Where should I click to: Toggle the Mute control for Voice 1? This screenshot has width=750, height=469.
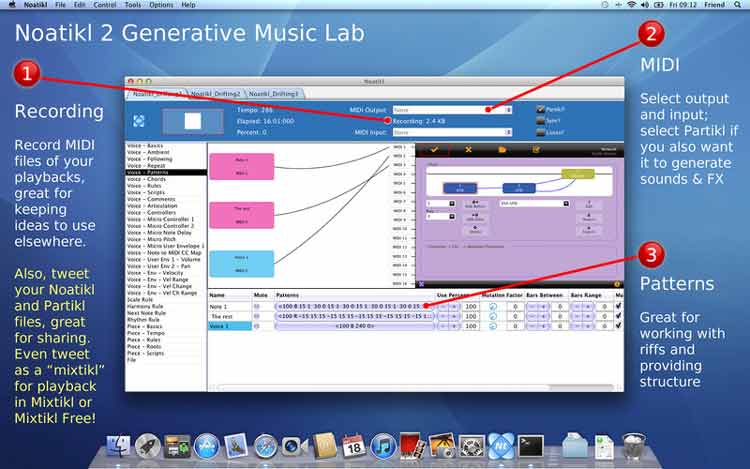click(x=257, y=326)
